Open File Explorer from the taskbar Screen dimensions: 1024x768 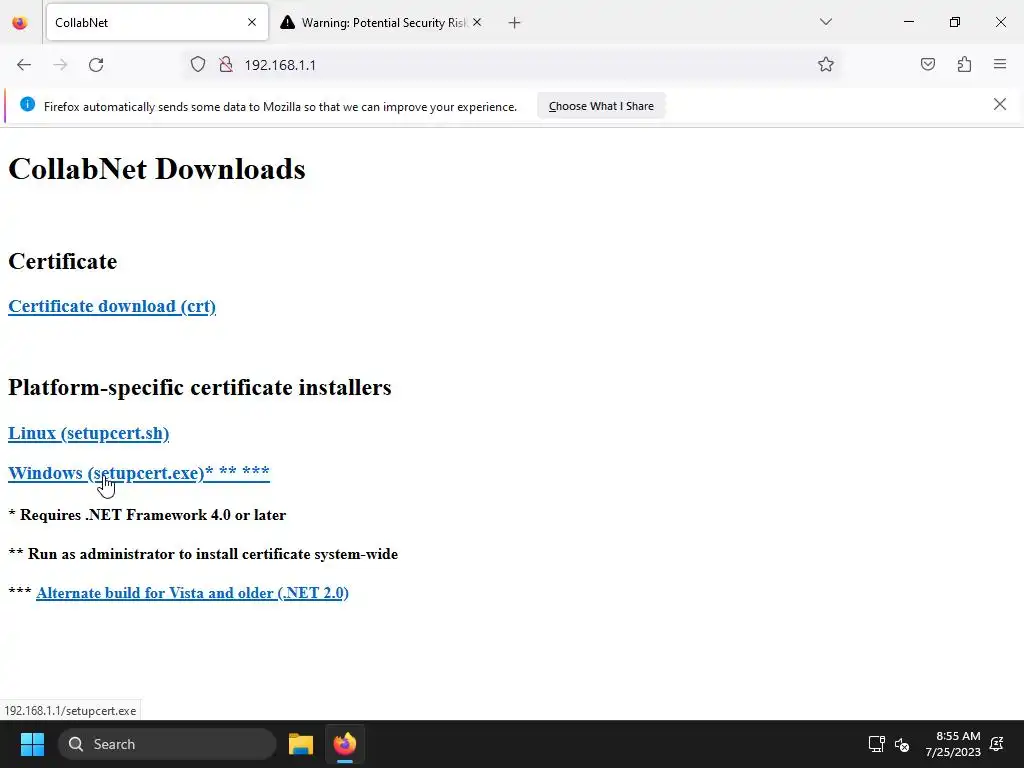[301, 744]
